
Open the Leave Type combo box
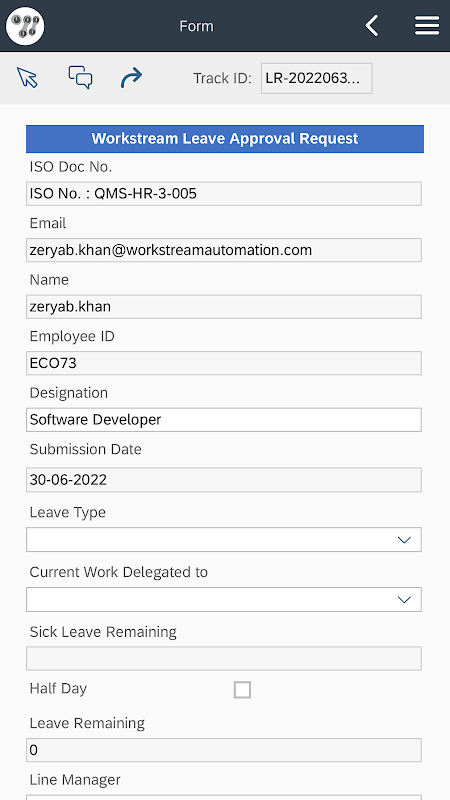pyautogui.click(x=224, y=540)
